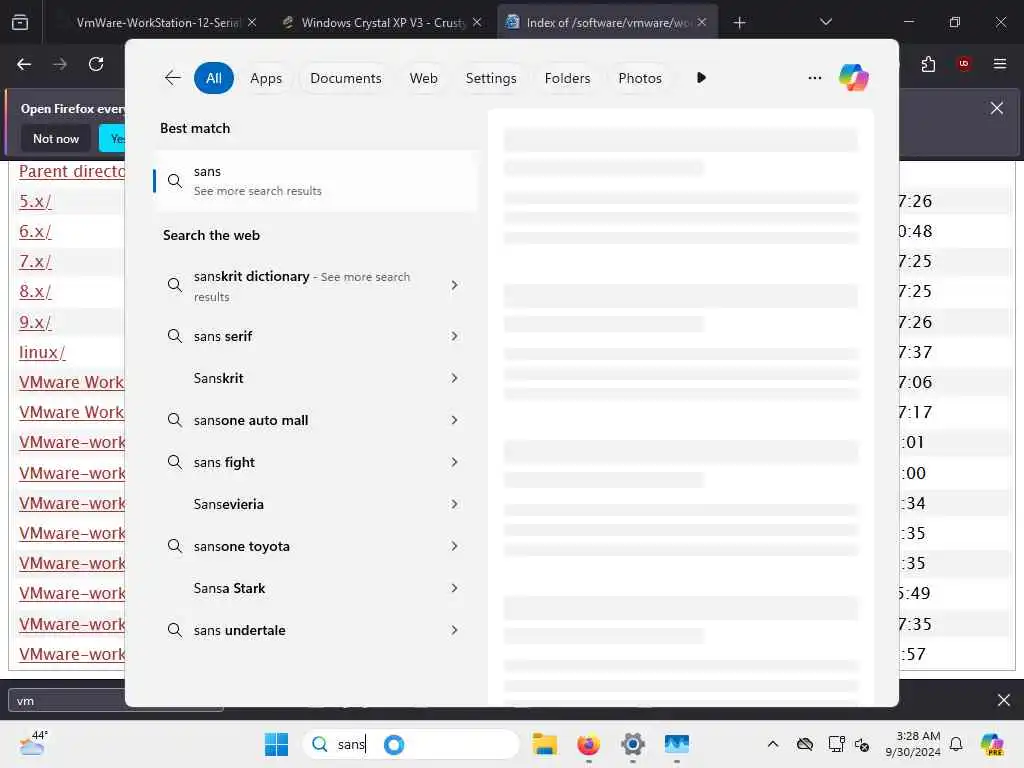Viewport: 1024px width, 768px height.
Task: Expand the Sanskrit suggestion chevron
Action: tap(455, 378)
